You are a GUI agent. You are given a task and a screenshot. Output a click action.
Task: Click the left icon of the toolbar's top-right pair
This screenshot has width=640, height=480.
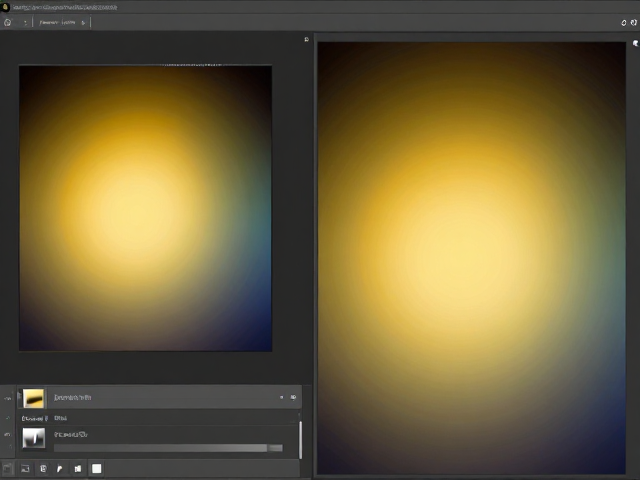click(623, 23)
